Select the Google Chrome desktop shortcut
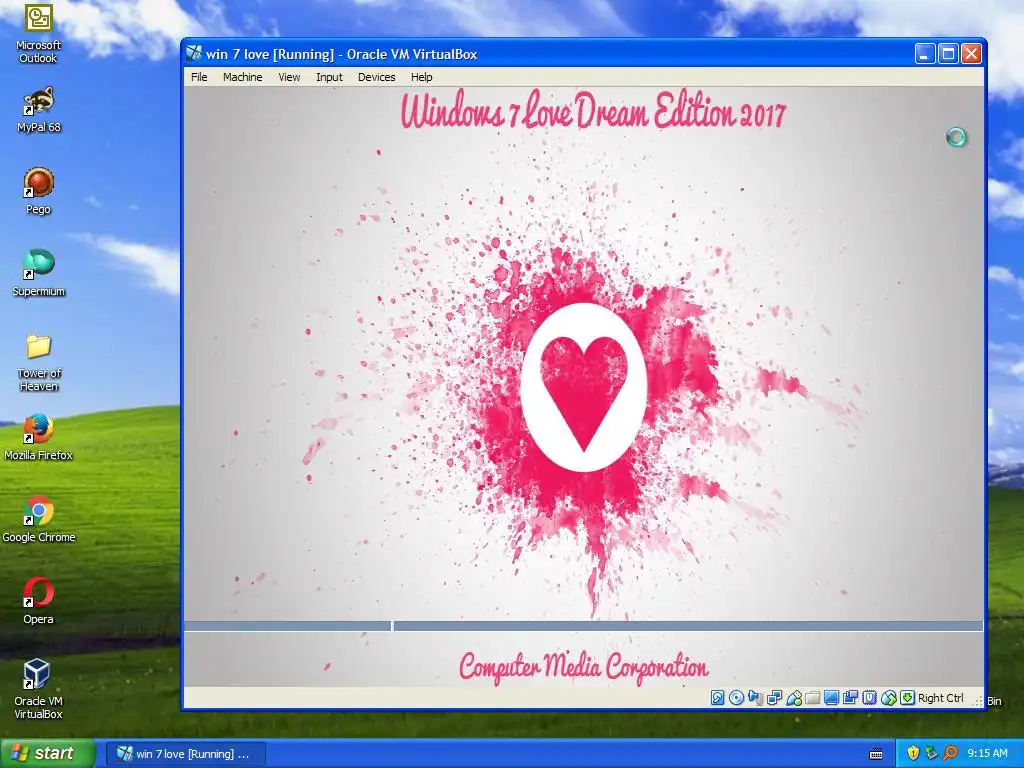The image size is (1024, 768). [x=39, y=520]
